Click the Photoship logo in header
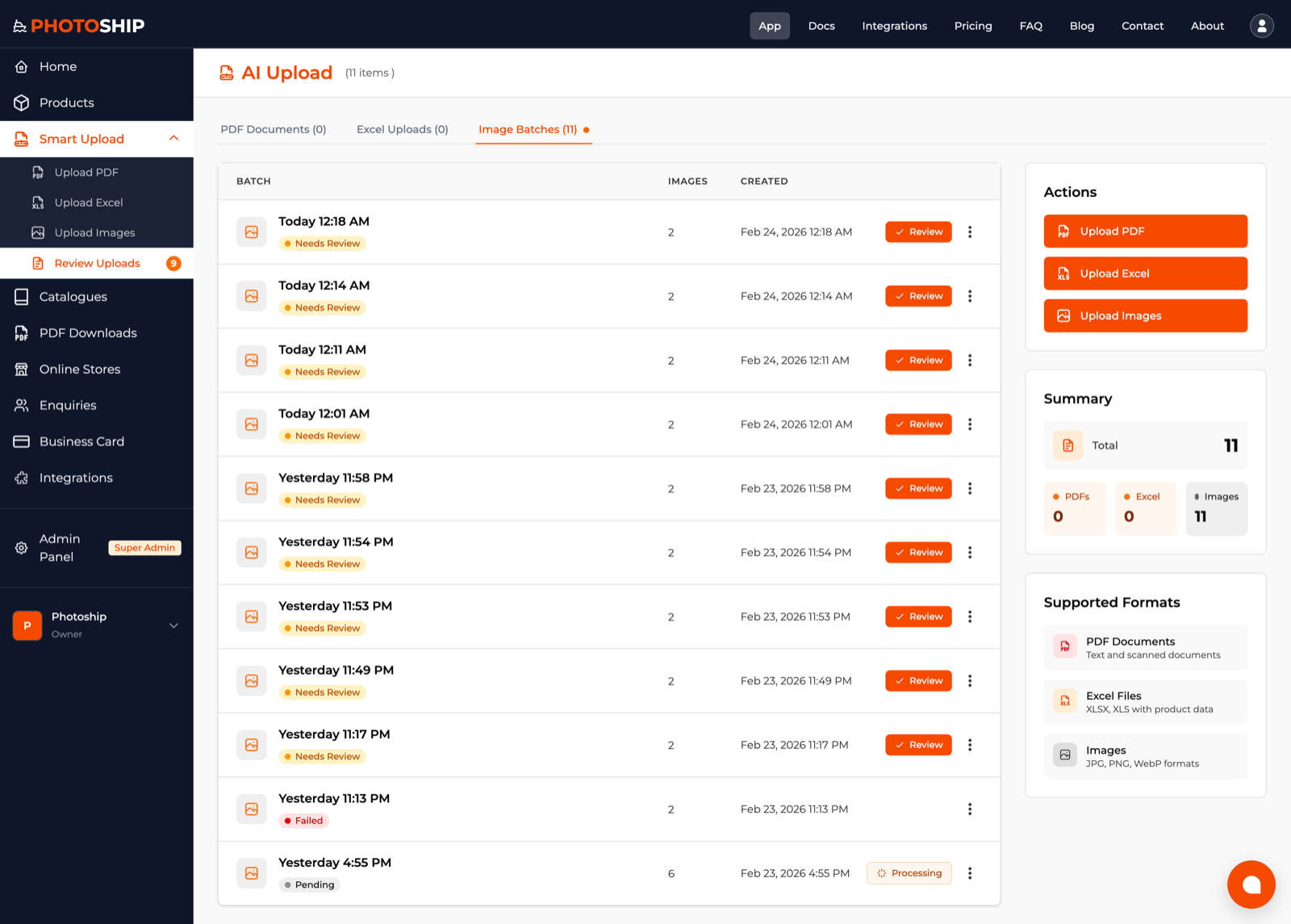 [x=79, y=26]
